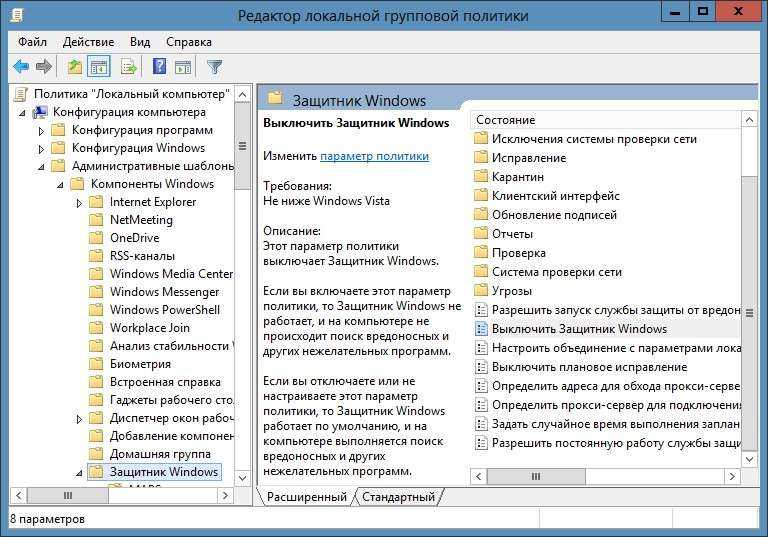This screenshot has height=537, width=768.
Task: Click the folder icon next to Угрозы
Action: point(481,290)
